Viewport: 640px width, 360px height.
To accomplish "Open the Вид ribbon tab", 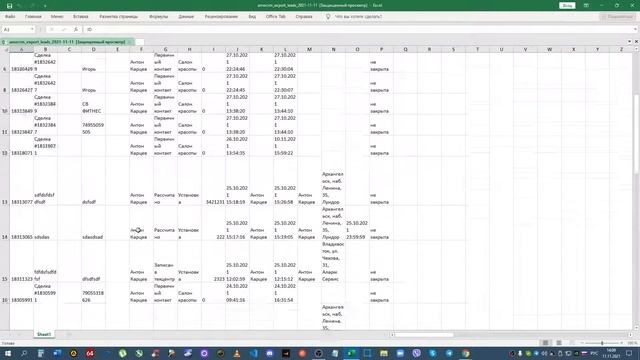I will [252, 17].
